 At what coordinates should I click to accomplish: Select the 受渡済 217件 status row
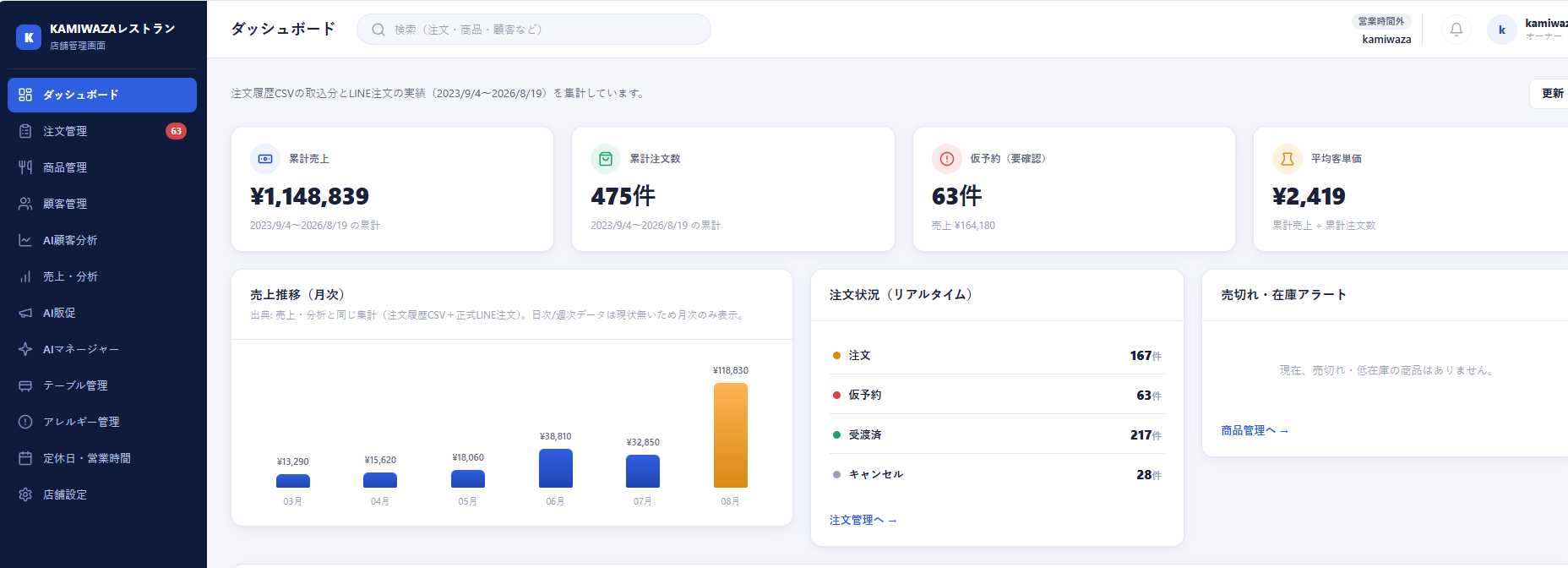pyautogui.click(x=997, y=434)
